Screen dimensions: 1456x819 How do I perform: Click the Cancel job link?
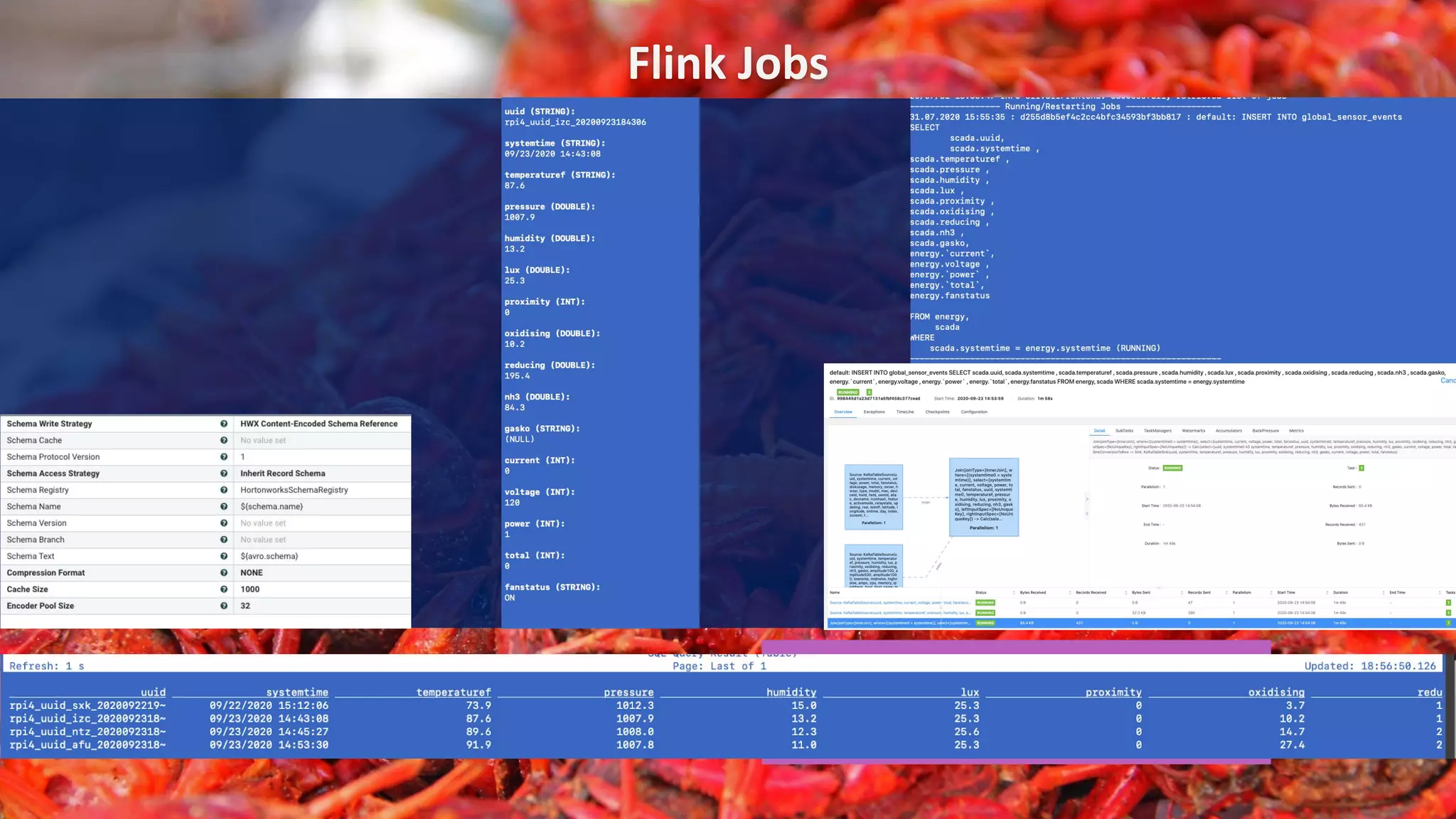tap(1447, 381)
